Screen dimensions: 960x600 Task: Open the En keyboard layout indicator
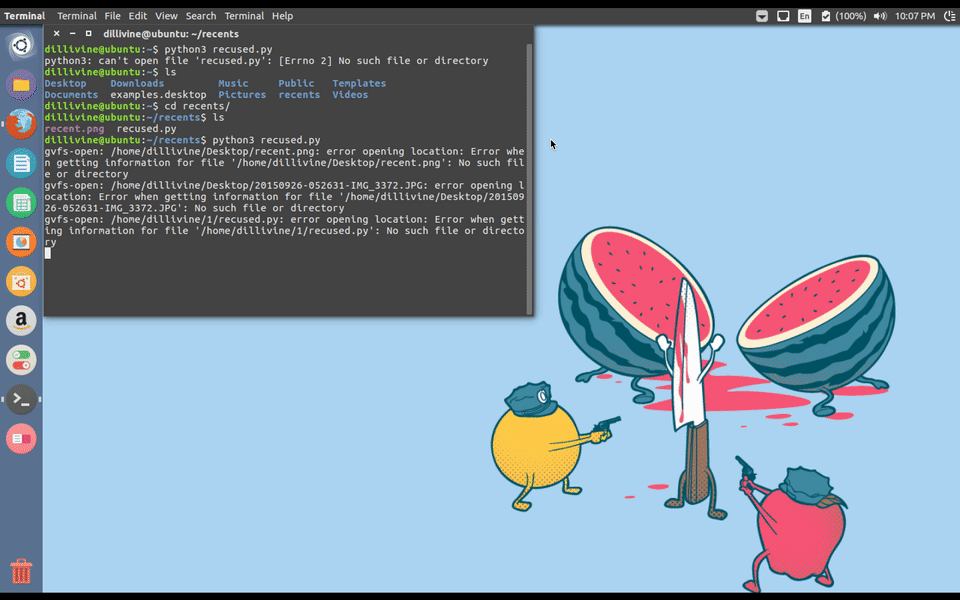point(804,16)
